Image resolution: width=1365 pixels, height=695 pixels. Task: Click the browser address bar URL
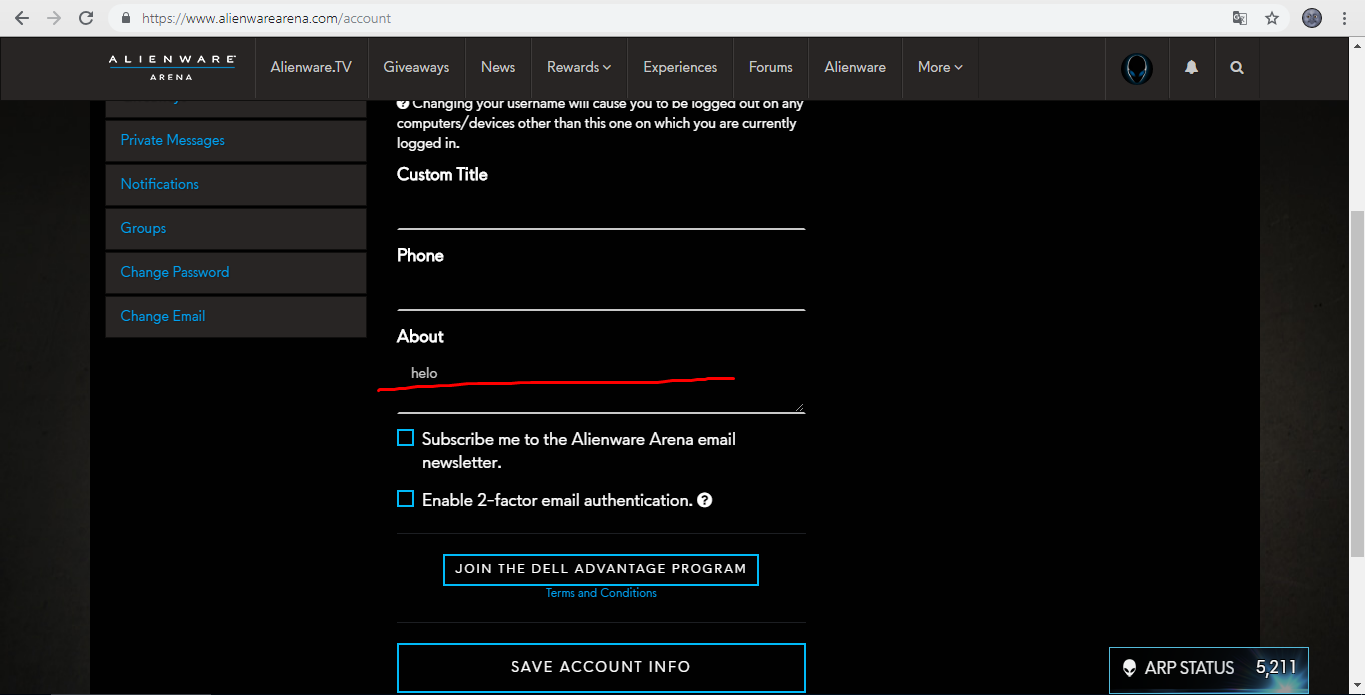(x=267, y=18)
